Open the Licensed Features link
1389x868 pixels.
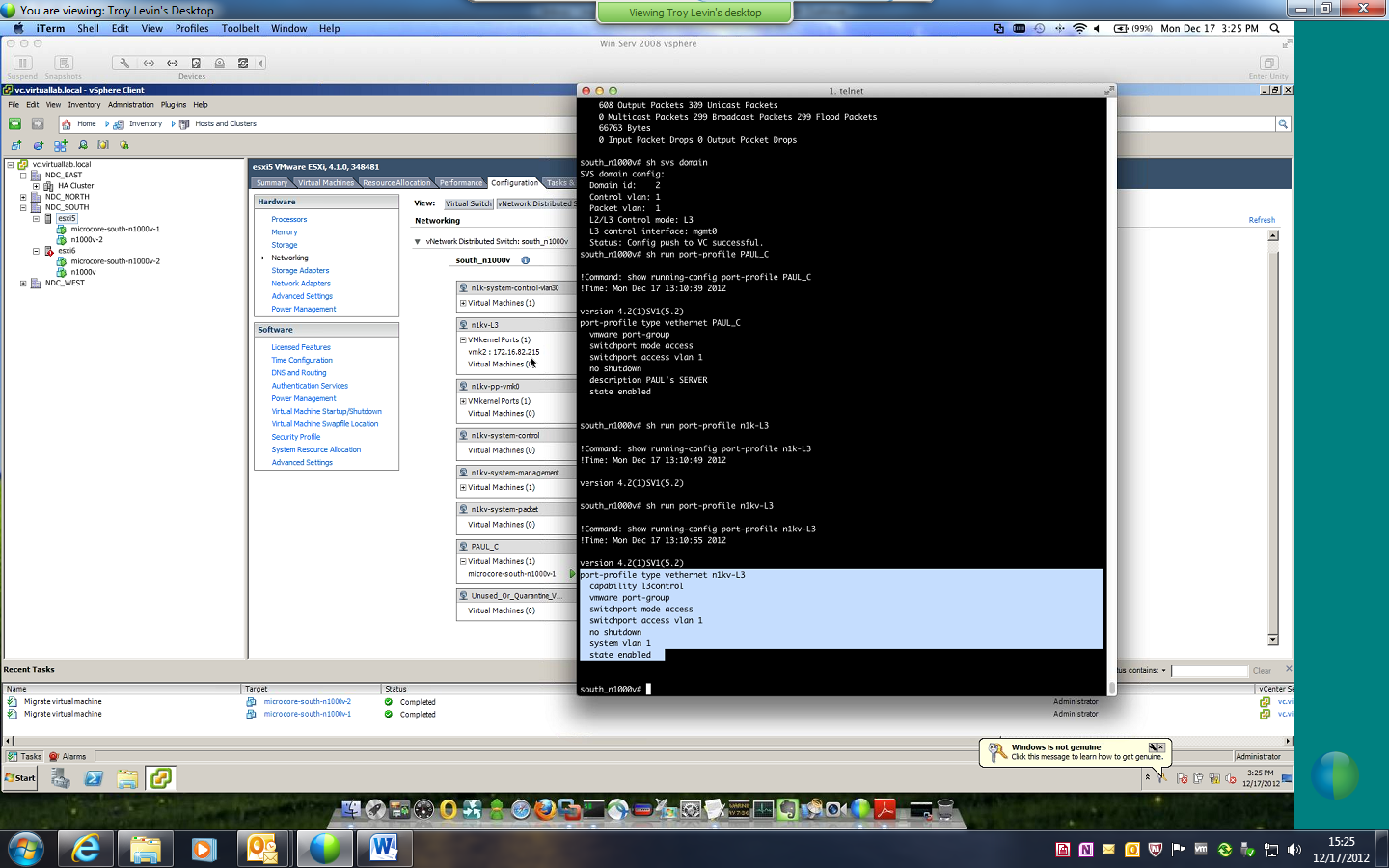[x=301, y=347]
